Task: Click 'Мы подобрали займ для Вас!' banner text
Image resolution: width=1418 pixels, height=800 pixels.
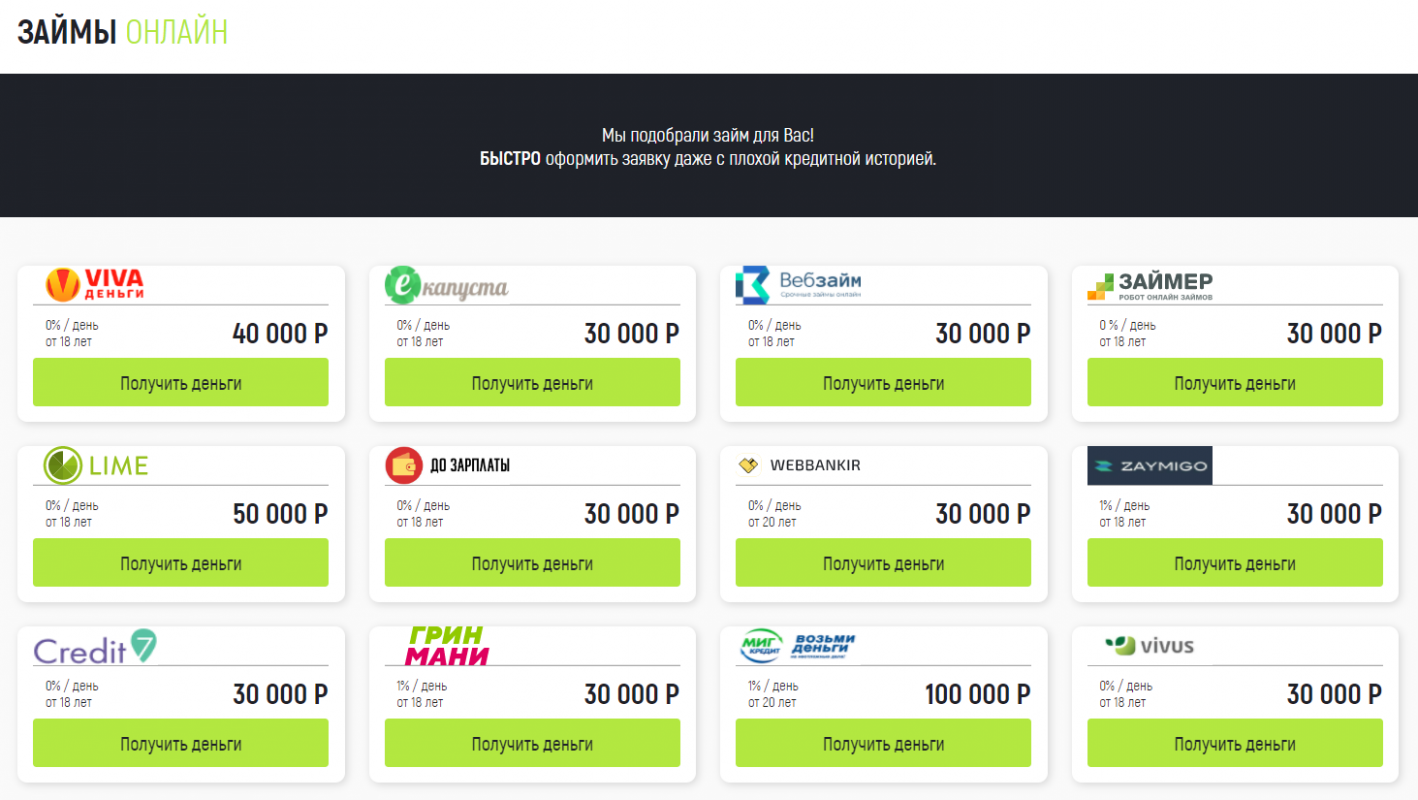Action: 708,135
